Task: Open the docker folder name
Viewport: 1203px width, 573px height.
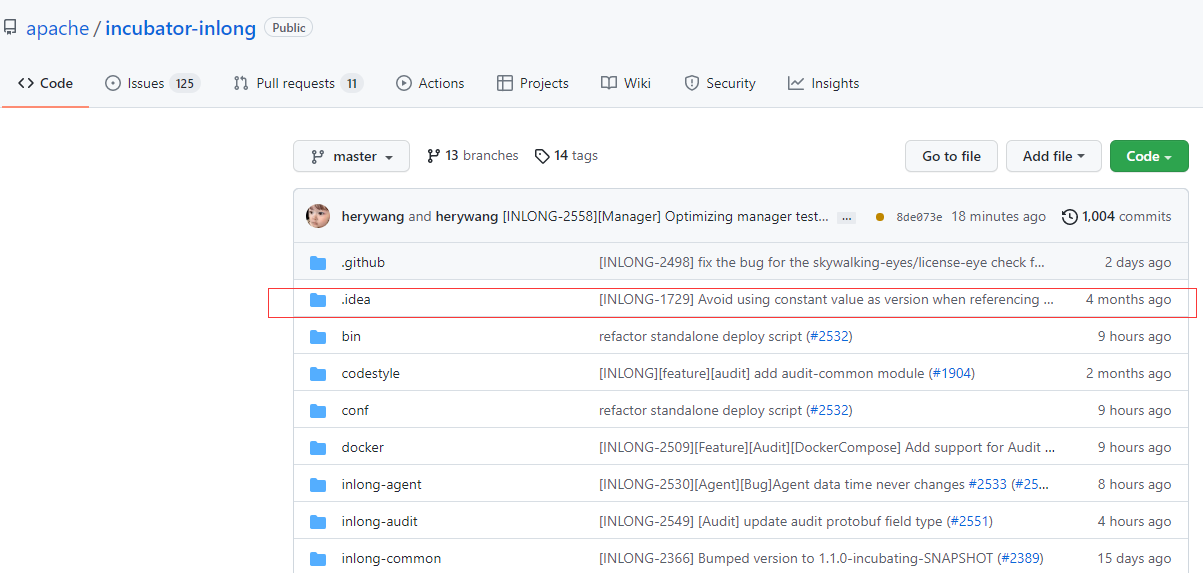Action: pos(363,448)
